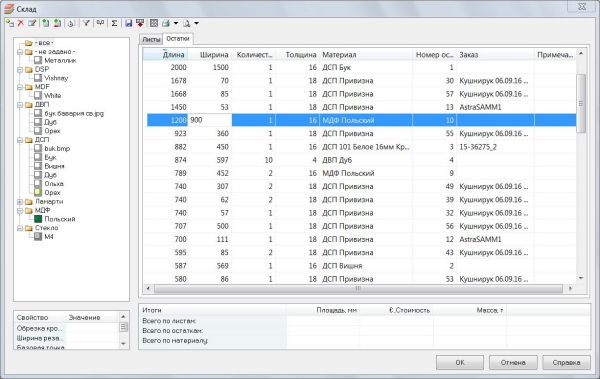Click the ДВП Дуб material cell
This screenshot has width=600, height=379.
[x=366, y=160]
